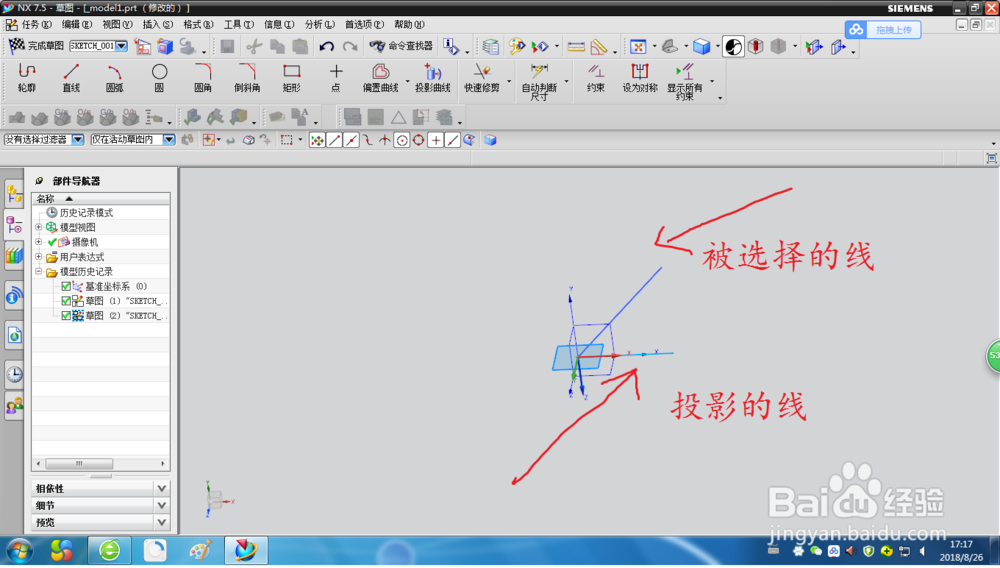
Task: Collapse the 模型历史记录 tree node
Action: [38, 272]
